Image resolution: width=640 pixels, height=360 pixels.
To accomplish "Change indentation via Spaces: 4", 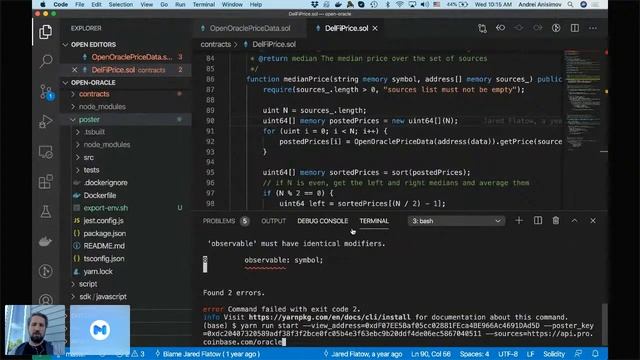I will [x=474, y=354].
